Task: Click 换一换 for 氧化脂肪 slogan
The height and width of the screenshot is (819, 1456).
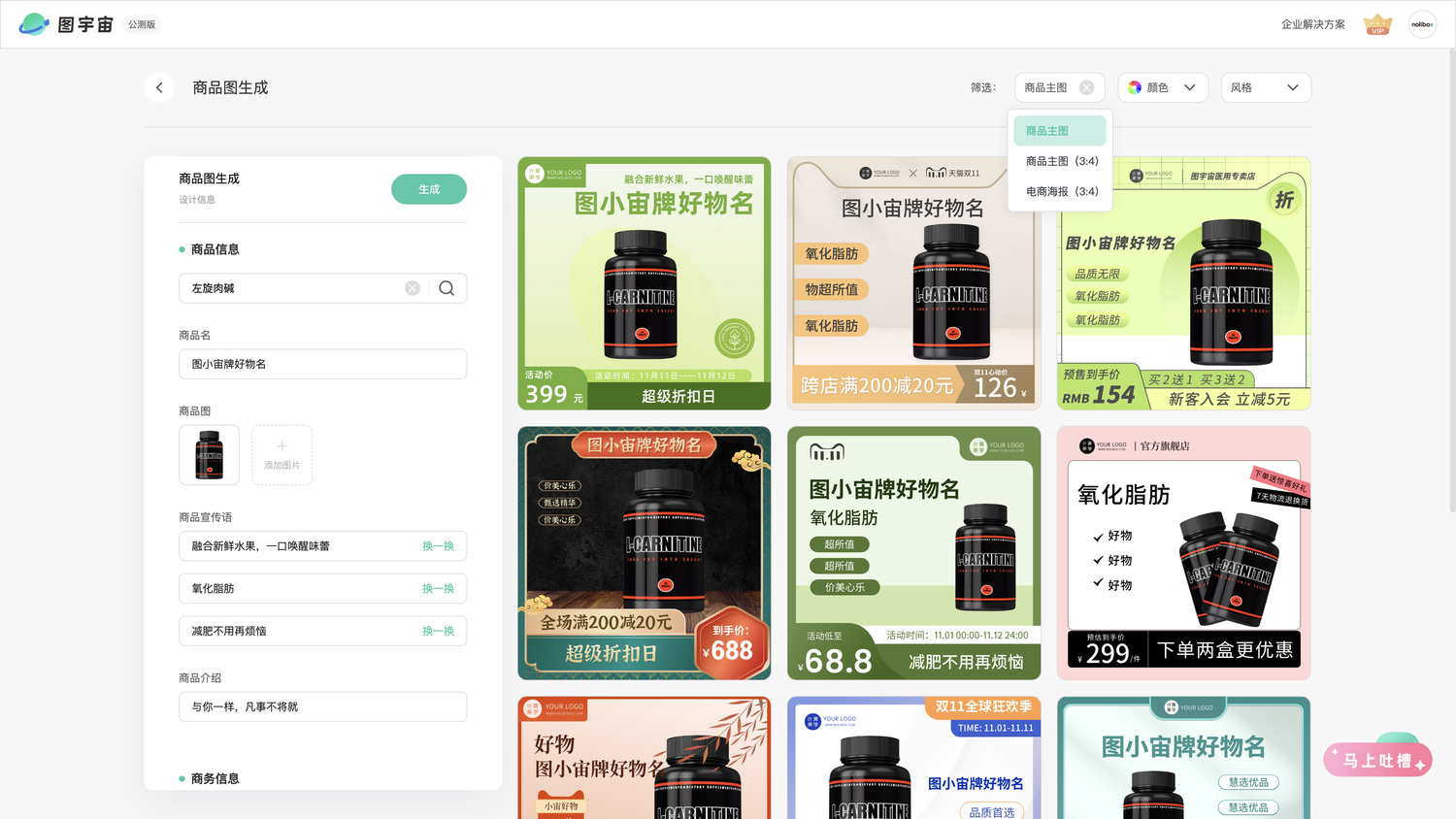Action: pyautogui.click(x=438, y=589)
